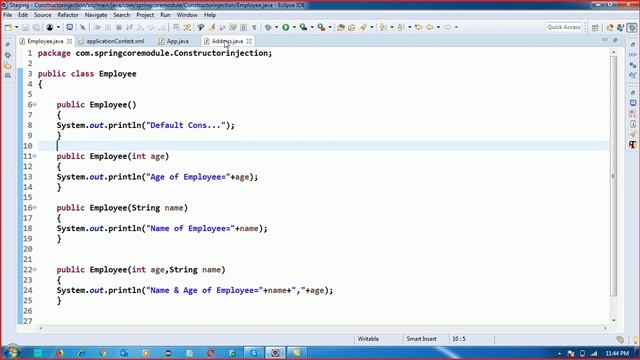This screenshot has height=360, width=640.
Task: Click the Last Edit Location icon
Action: (x=418, y=27)
